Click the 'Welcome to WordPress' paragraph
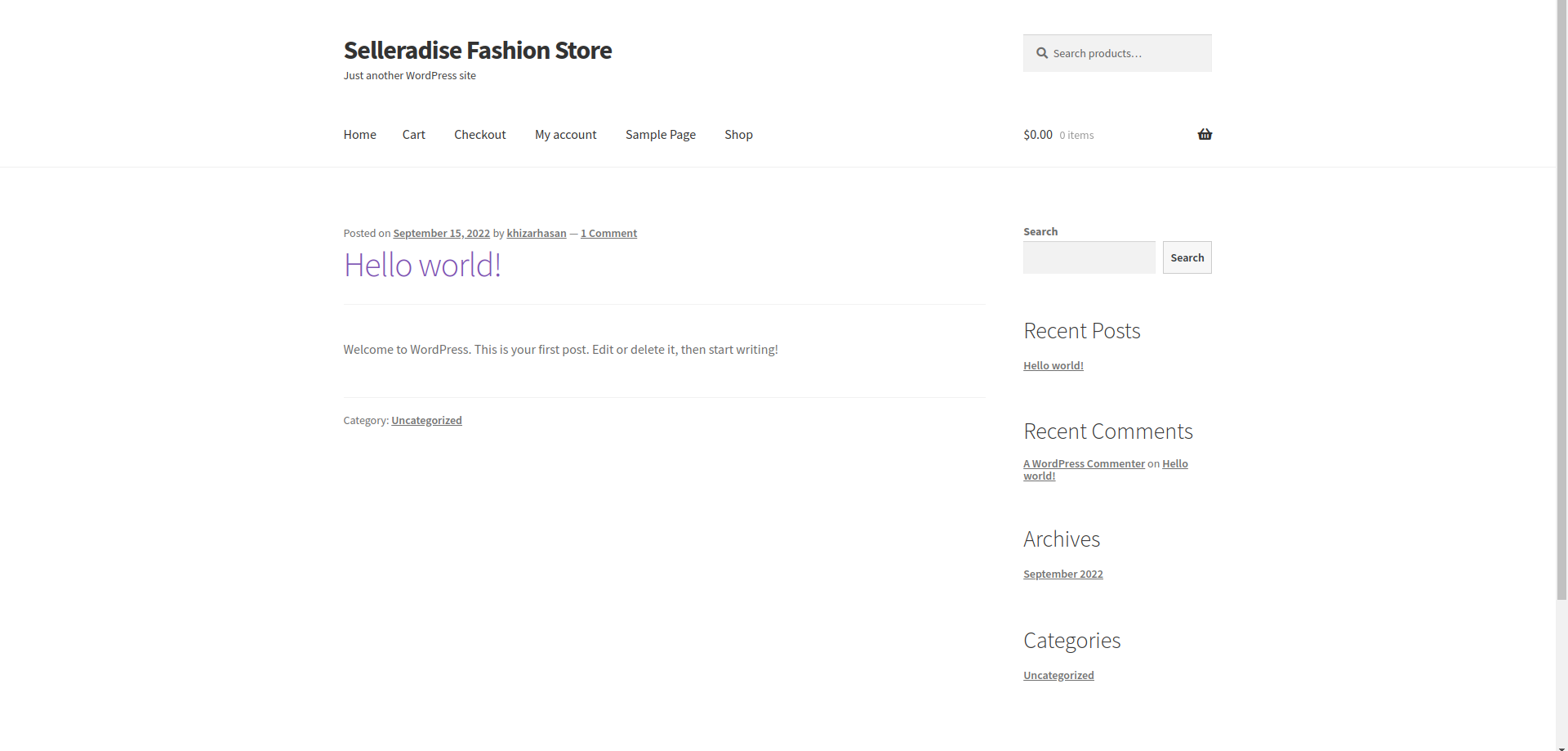The height and width of the screenshot is (751, 1568). click(x=560, y=350)
